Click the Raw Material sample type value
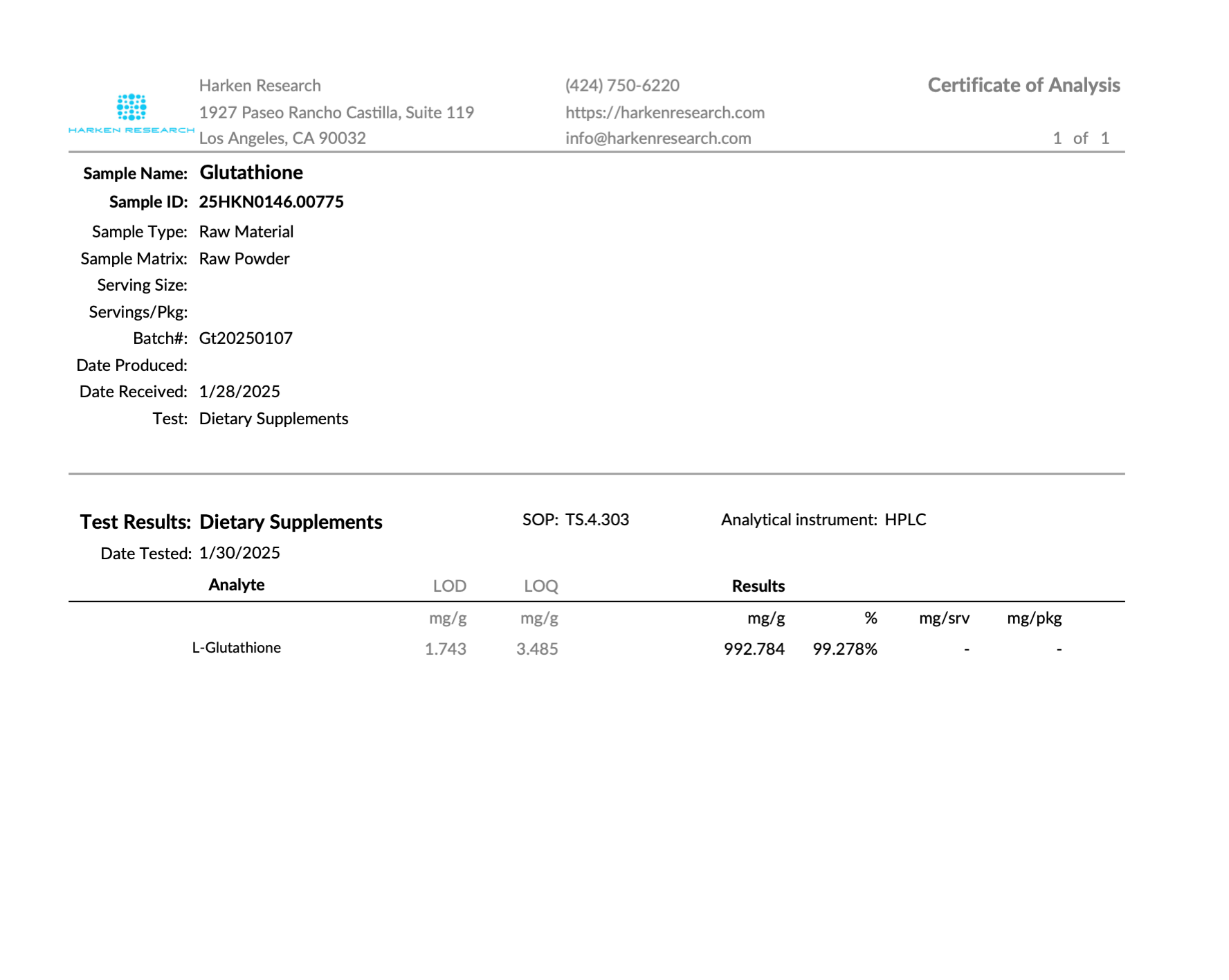The height and width of the screenshot is (980, 1229). (x=246, y=232)
